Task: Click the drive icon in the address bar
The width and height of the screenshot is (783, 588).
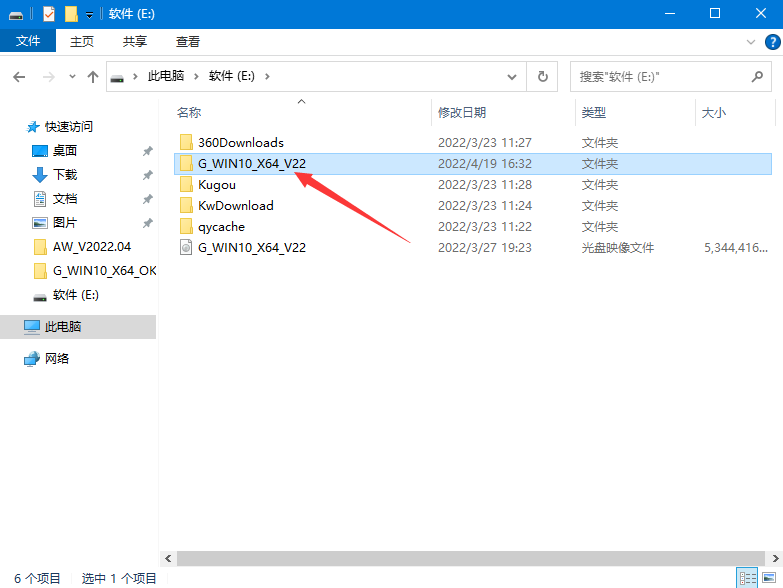Action: (x=117, y=77)
